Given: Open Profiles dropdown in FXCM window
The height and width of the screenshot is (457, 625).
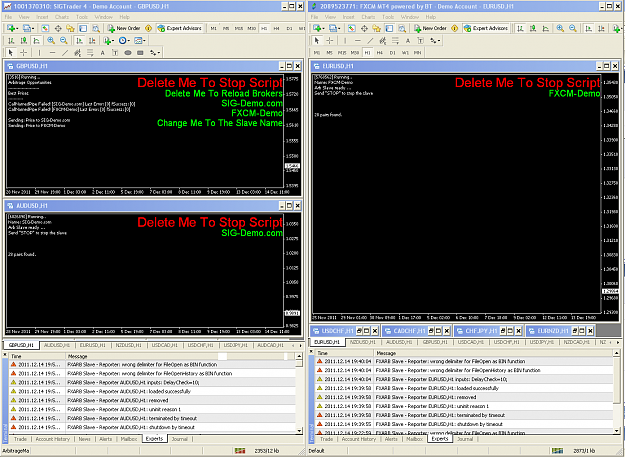Looking at the screenshot, I should tap(334, 28).
